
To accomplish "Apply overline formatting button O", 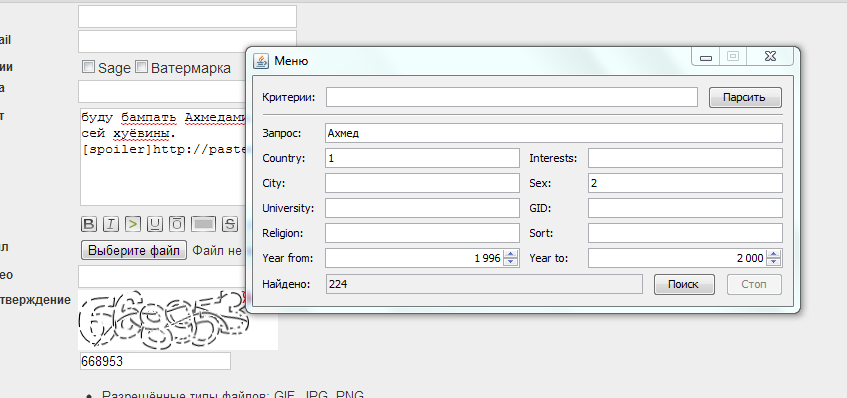I will 177,224.
